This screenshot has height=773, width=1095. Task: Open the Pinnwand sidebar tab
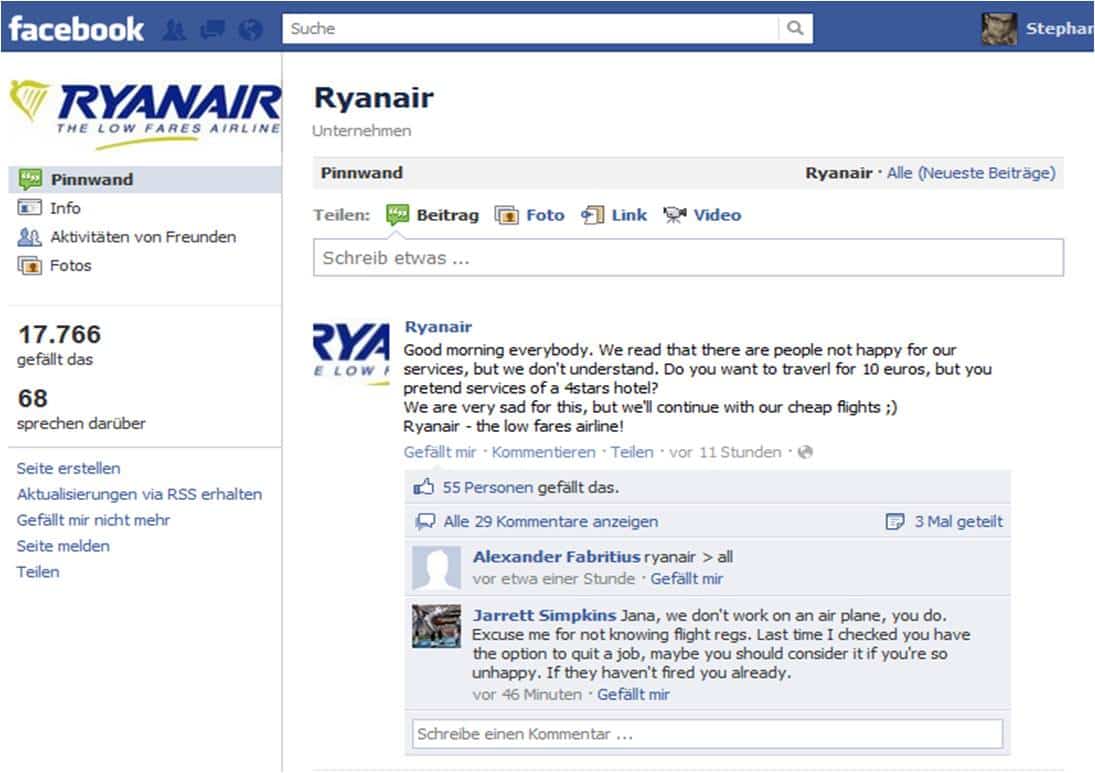[91, 180]
